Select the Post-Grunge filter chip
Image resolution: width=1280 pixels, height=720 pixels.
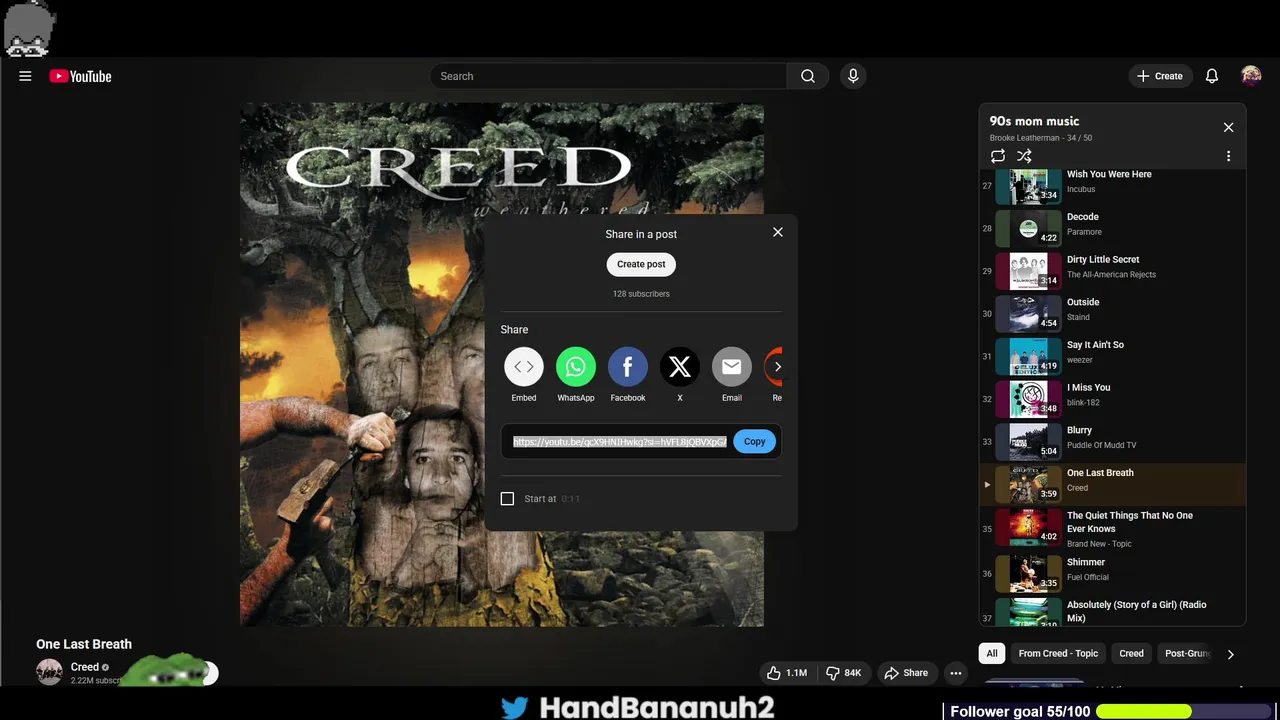pyautogui.click(x=1188, y=653)
